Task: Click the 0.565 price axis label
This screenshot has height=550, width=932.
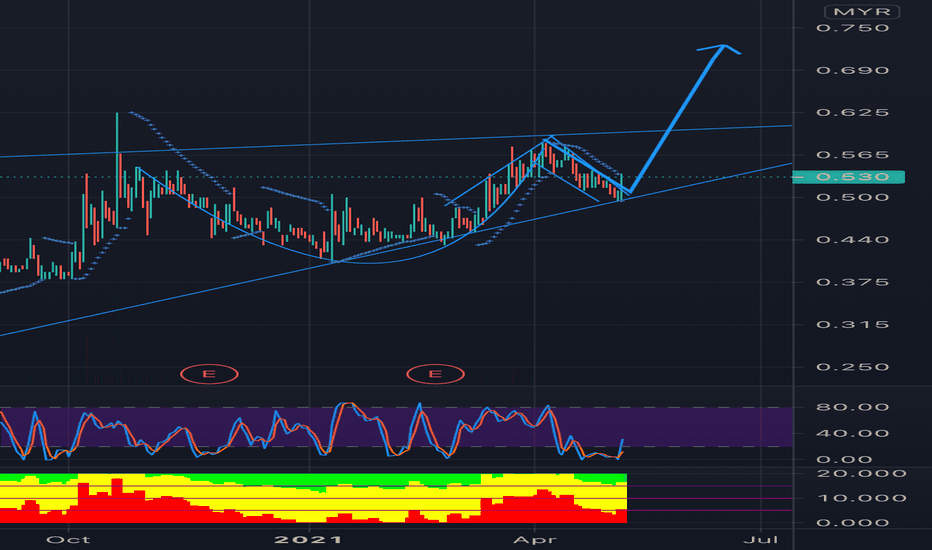Action: pos(852,155)
